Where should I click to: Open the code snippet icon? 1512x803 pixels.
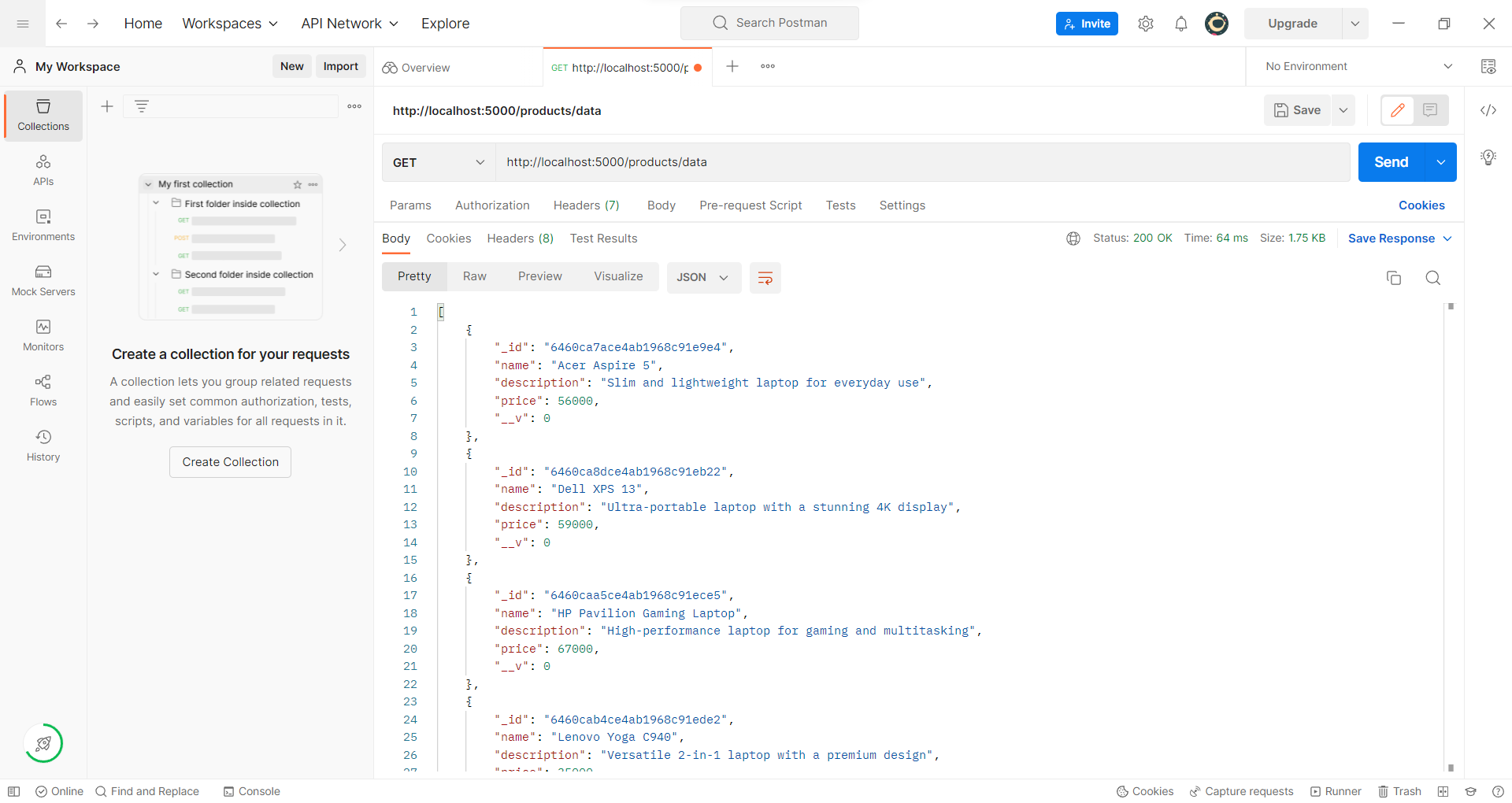coord(1488,110)
